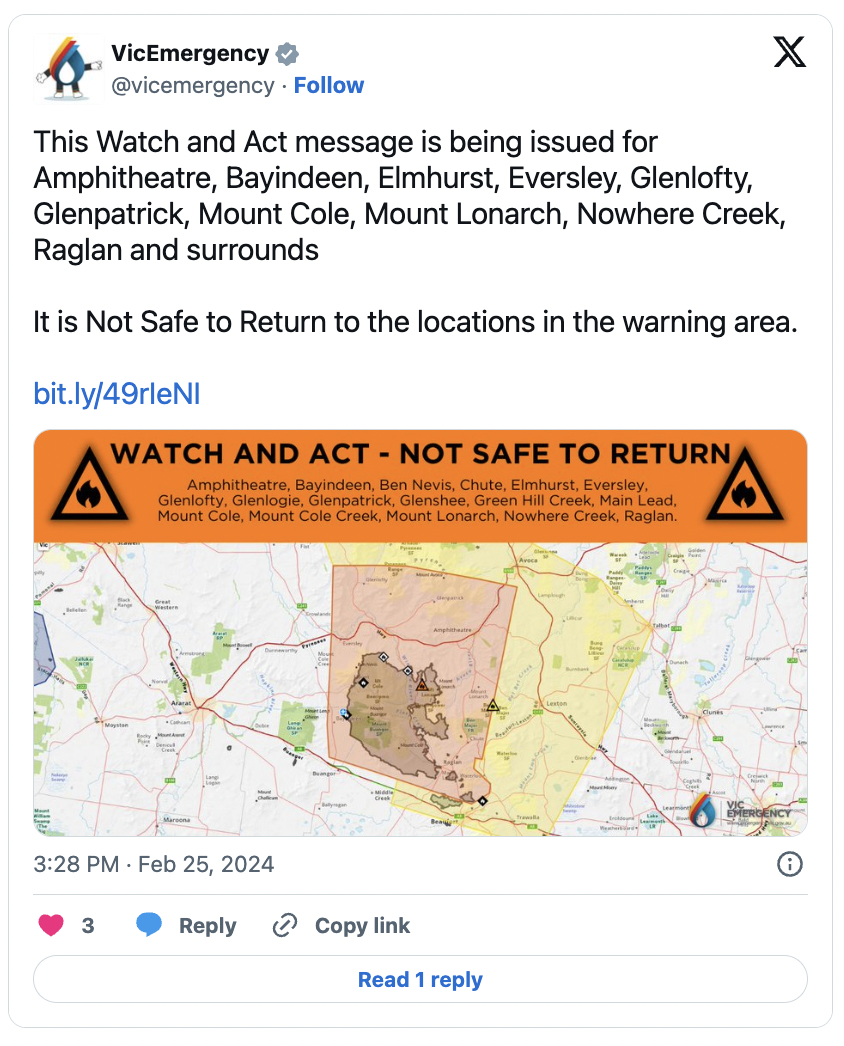Click the left fire warning triangle in banner
The image size is (844, 1046).
pos(87,486)
